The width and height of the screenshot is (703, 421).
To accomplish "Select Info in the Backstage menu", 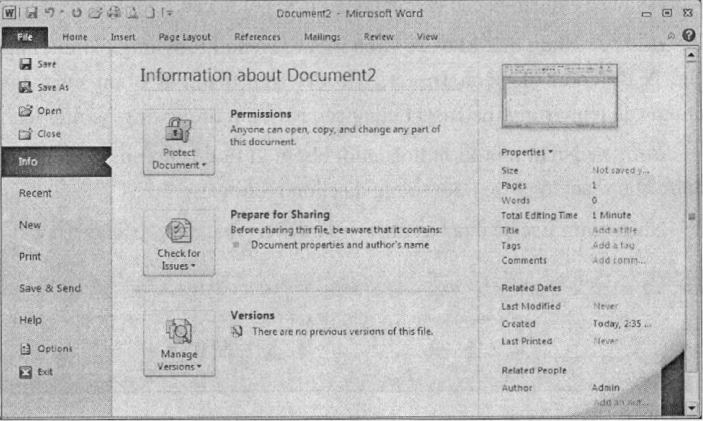I will pyautogui.click(x=56, y=162).
